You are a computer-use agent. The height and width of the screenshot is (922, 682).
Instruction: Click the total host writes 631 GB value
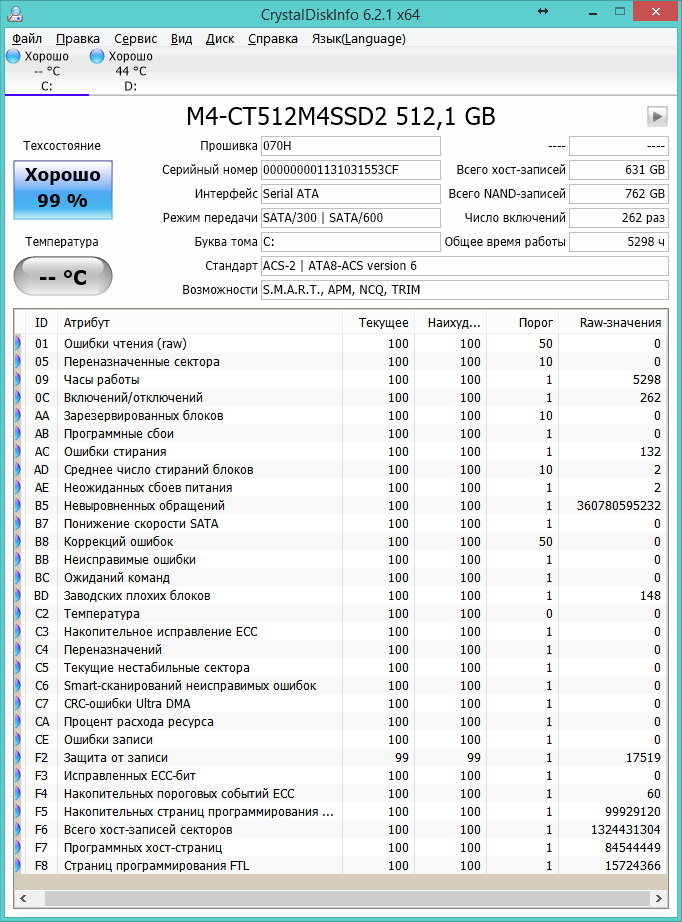tap(619, 170)
